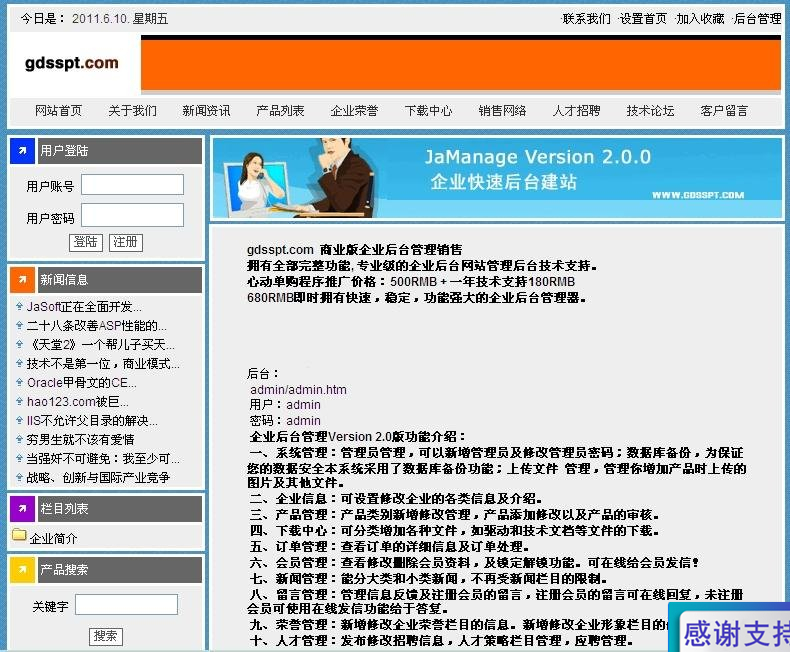Click the 联系我们 top link
790x652 pixels.
click(x=586, y=19)
